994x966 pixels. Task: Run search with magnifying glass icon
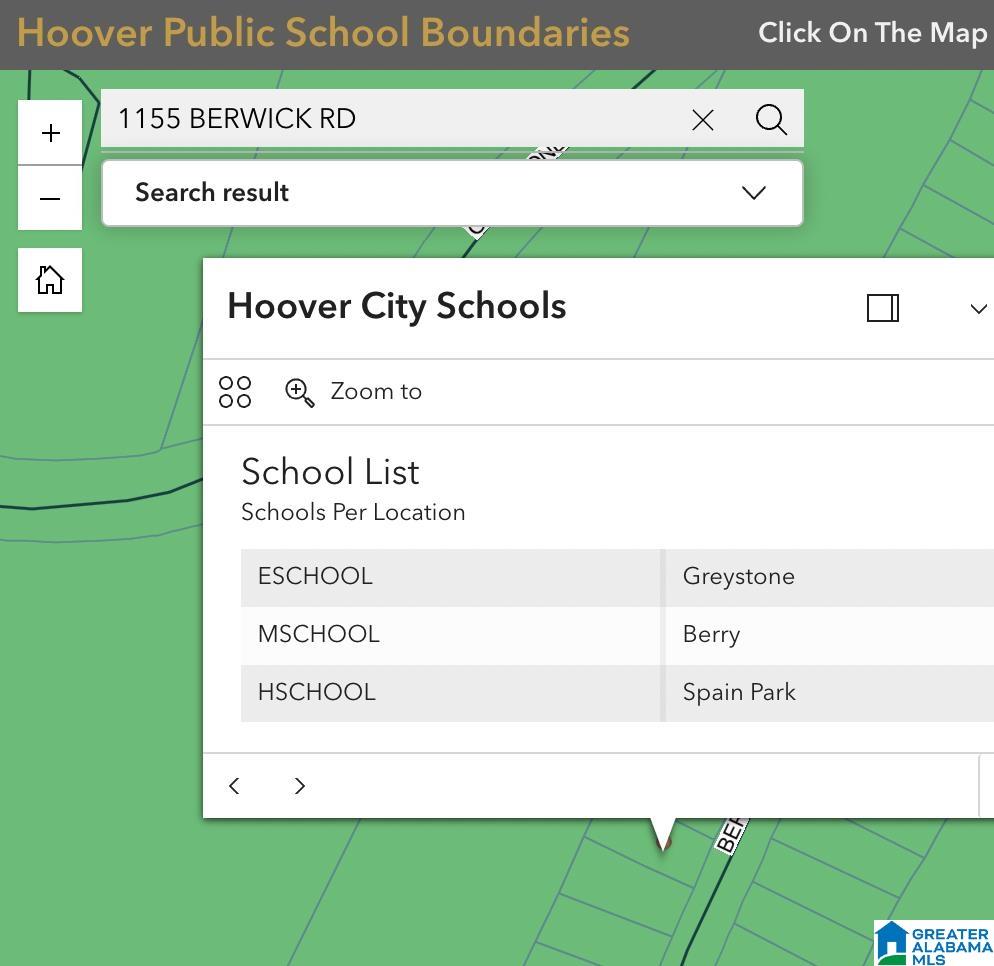[x=771, y=119]
